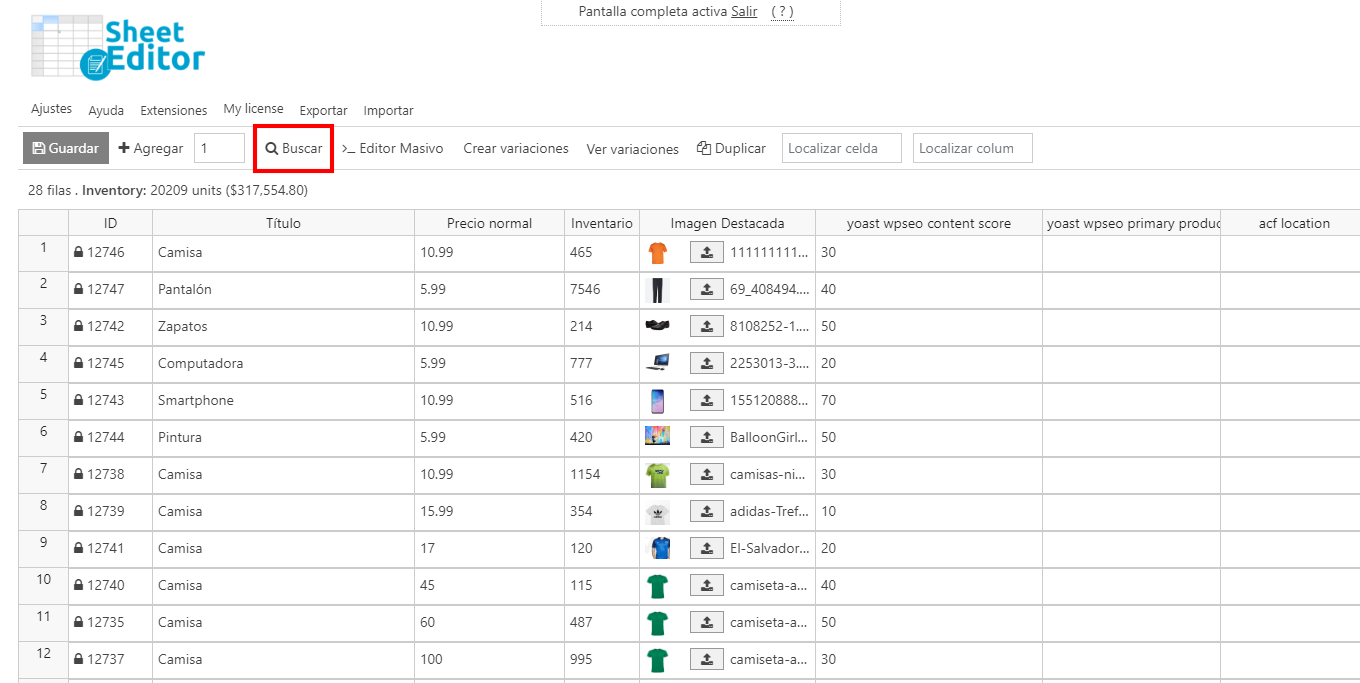
Task: Click the Ver variaciones button
Action: tap(632, 149)
